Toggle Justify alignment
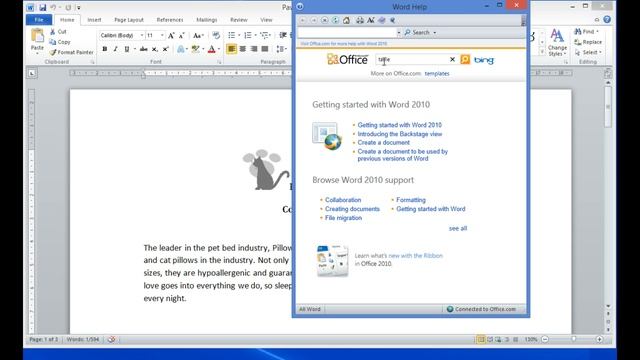640x360 pixels. coord(264,49)
